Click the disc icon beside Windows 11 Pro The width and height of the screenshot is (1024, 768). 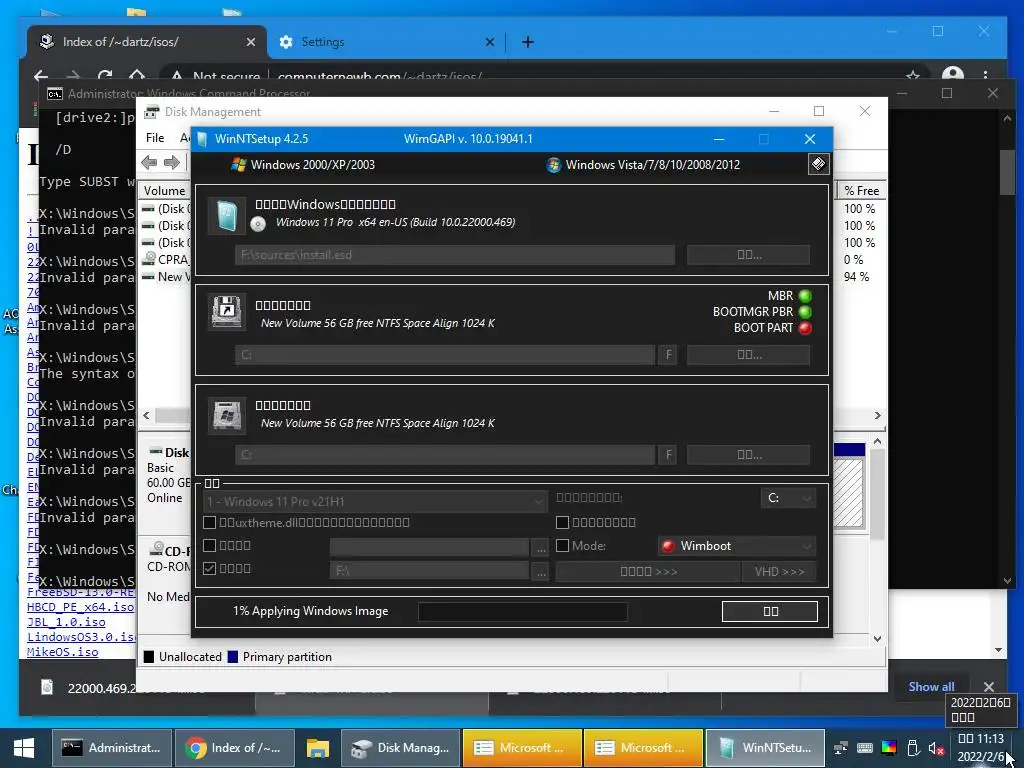coord(258,224)
